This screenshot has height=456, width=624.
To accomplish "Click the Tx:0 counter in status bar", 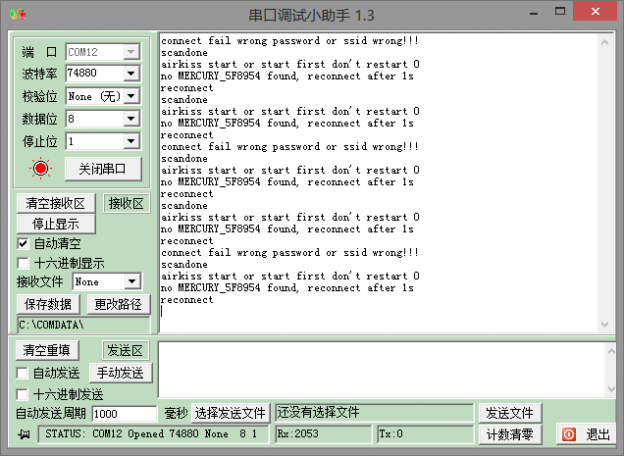I will coord(425,434).
